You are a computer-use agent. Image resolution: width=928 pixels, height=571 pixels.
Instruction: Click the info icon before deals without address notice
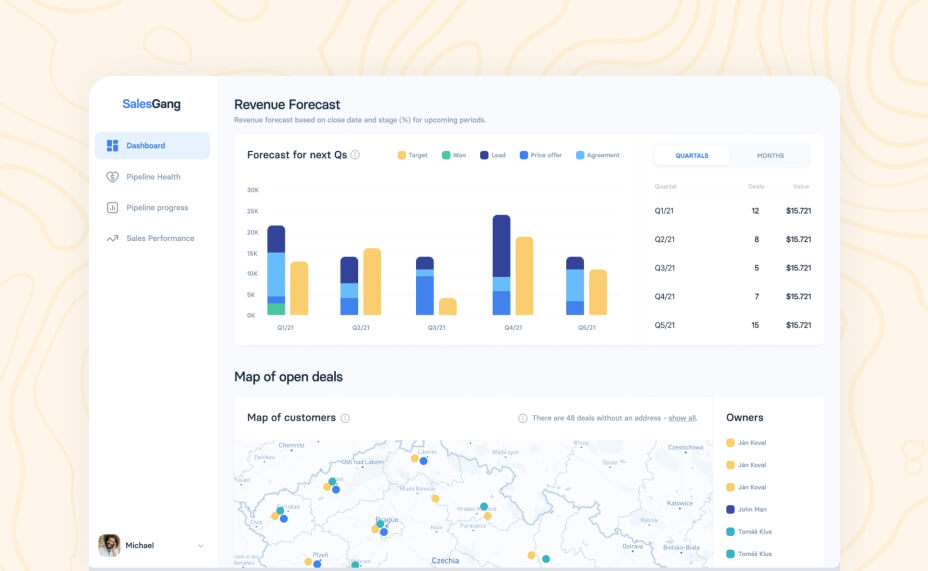(x=522, y=418)
